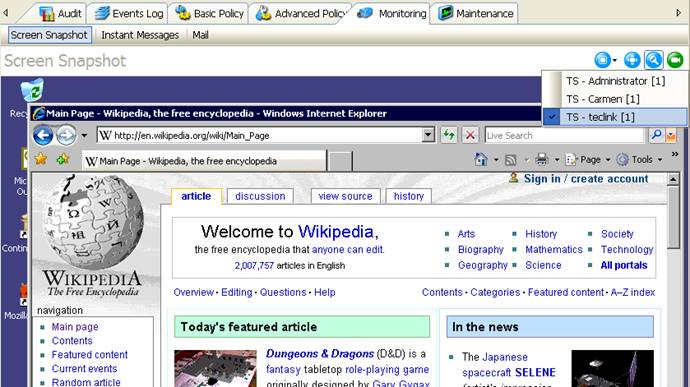Open the Instant Messages sub-tab
The width and height of the screenshot is (690, 387).
click(x=140, y=35)
